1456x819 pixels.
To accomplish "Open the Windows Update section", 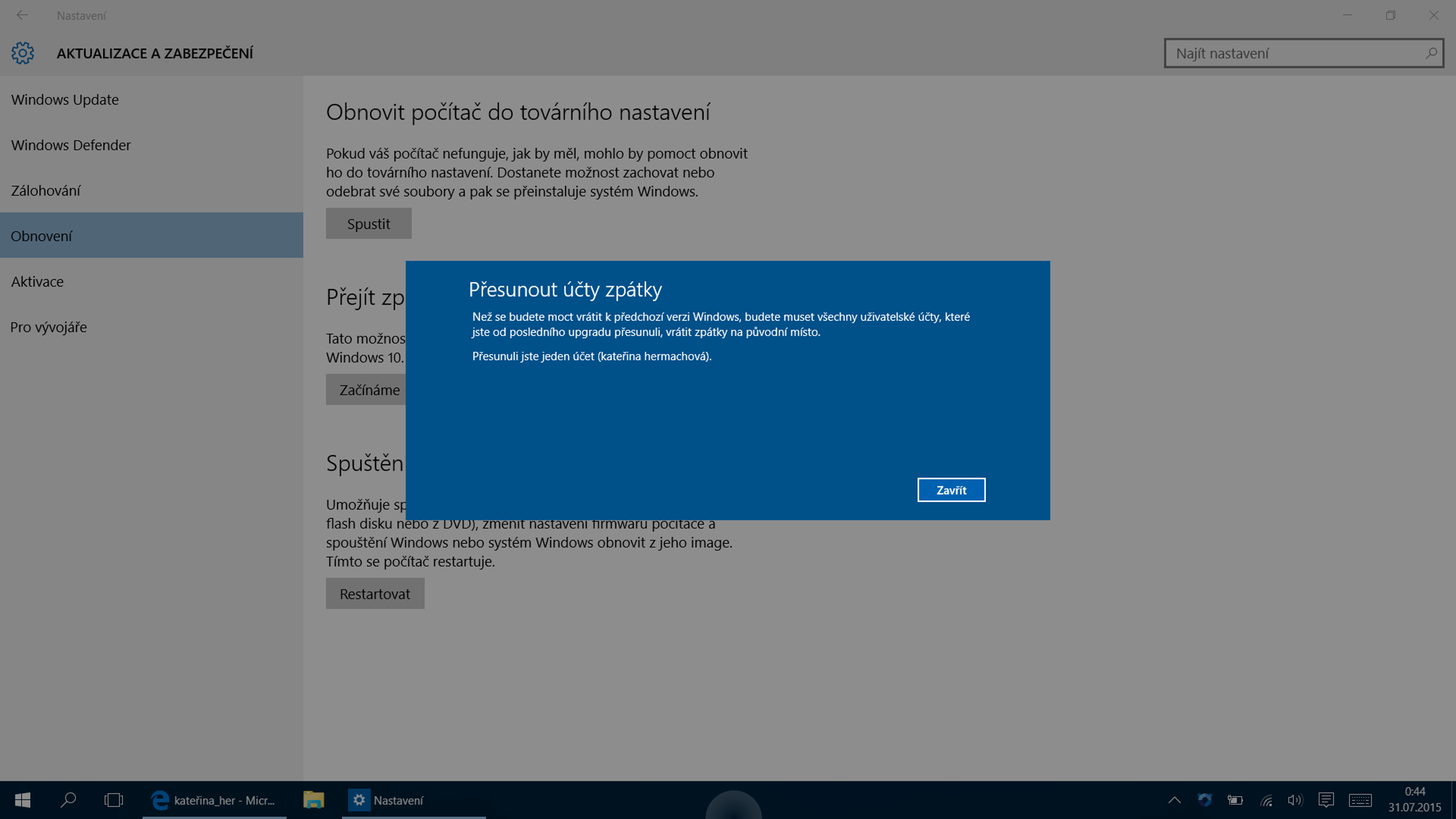I will [x=65, y=99].
